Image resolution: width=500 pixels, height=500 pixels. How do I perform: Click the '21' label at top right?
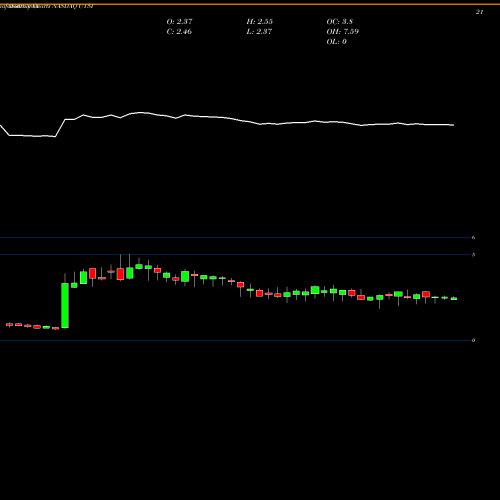pyautogui.click(x=479, y=12)
